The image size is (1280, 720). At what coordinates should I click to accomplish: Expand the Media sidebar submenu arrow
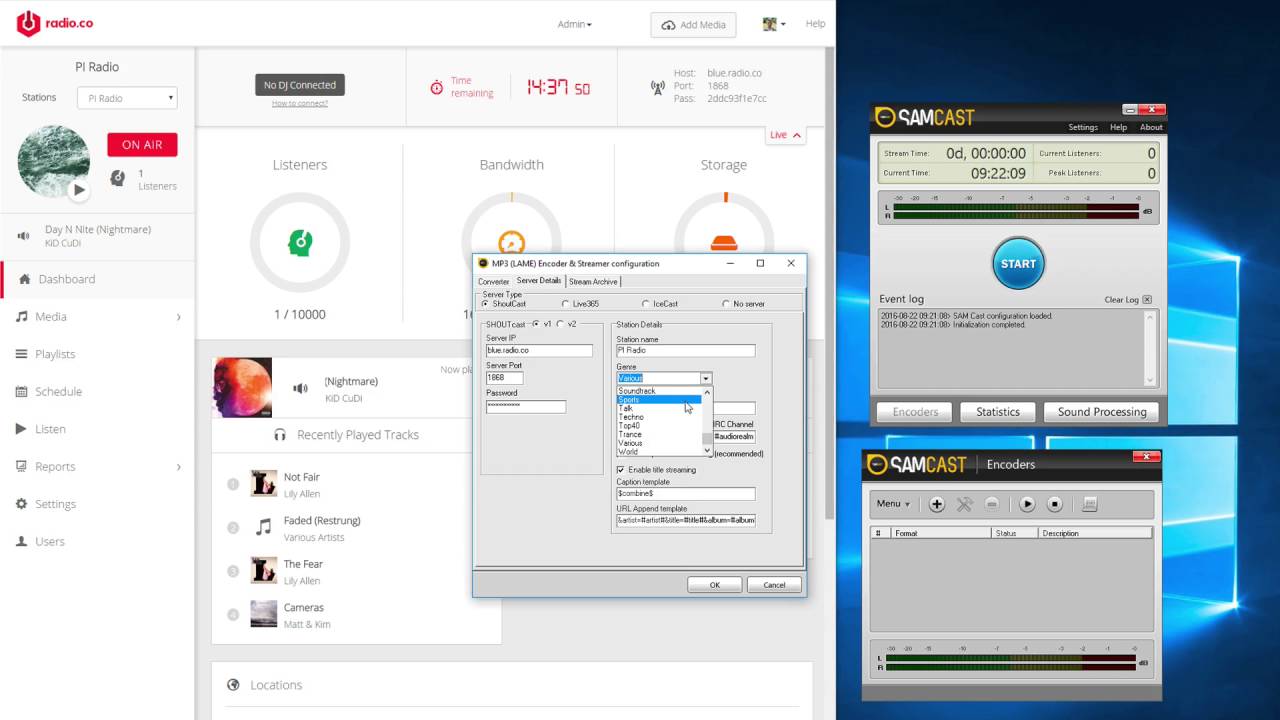[x=179, y=317]
